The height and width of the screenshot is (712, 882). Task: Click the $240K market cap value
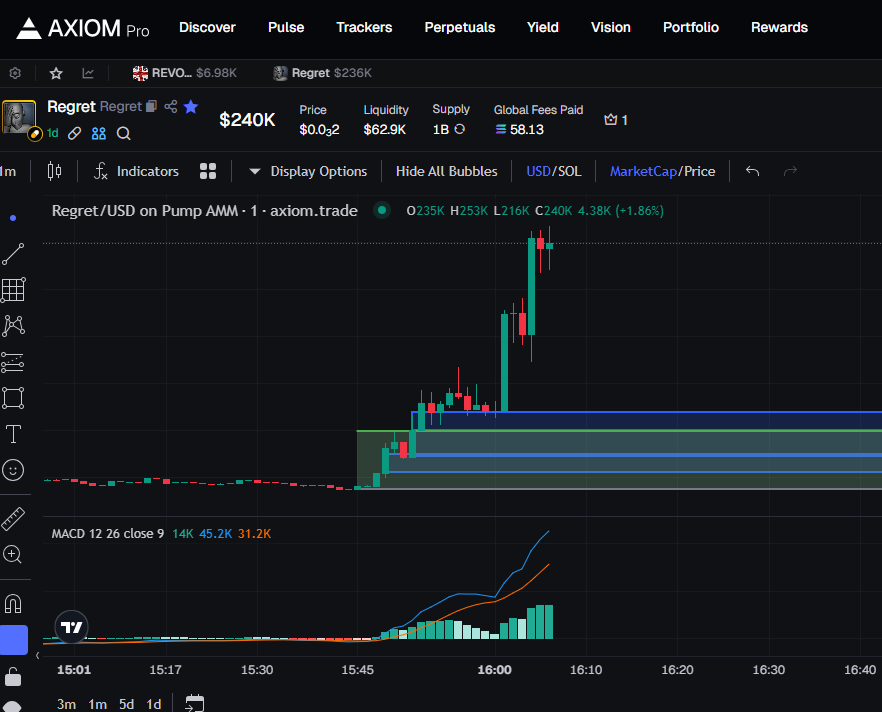247,120
